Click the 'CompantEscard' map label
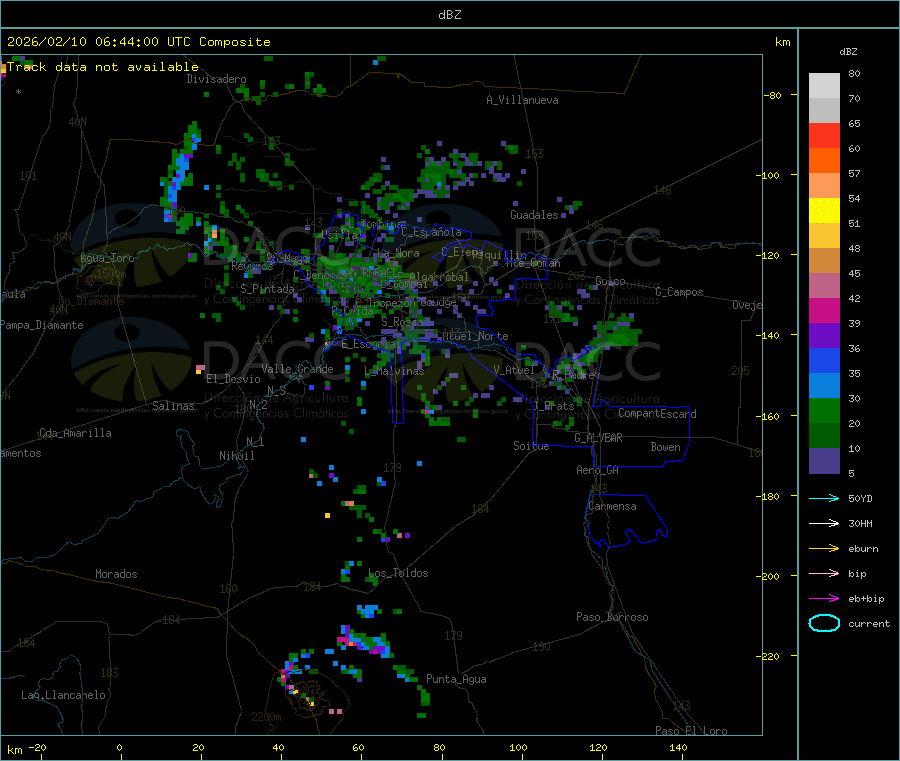Viewport: 900px width, 761px height. (657, 414)
